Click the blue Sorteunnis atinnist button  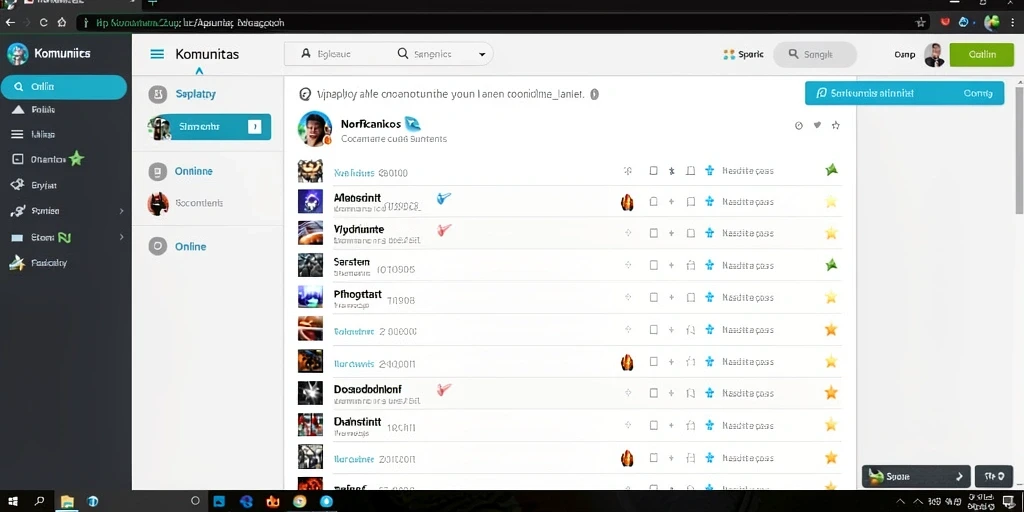(904, 93)
